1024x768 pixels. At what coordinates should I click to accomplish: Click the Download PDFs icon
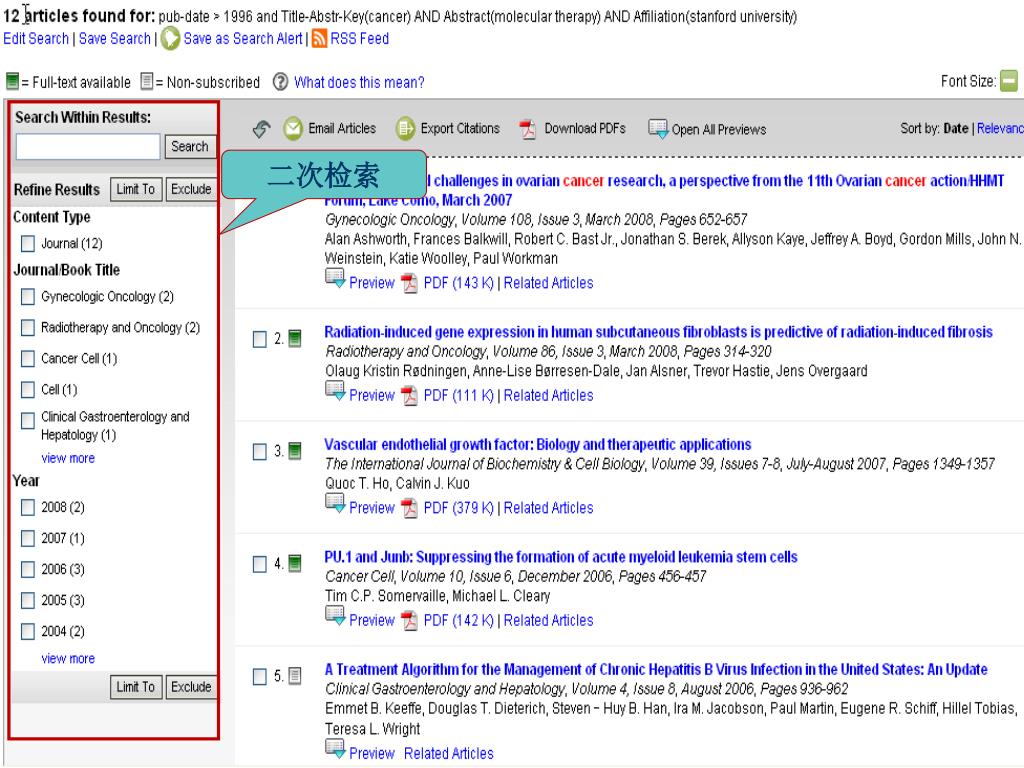point(527,129)
